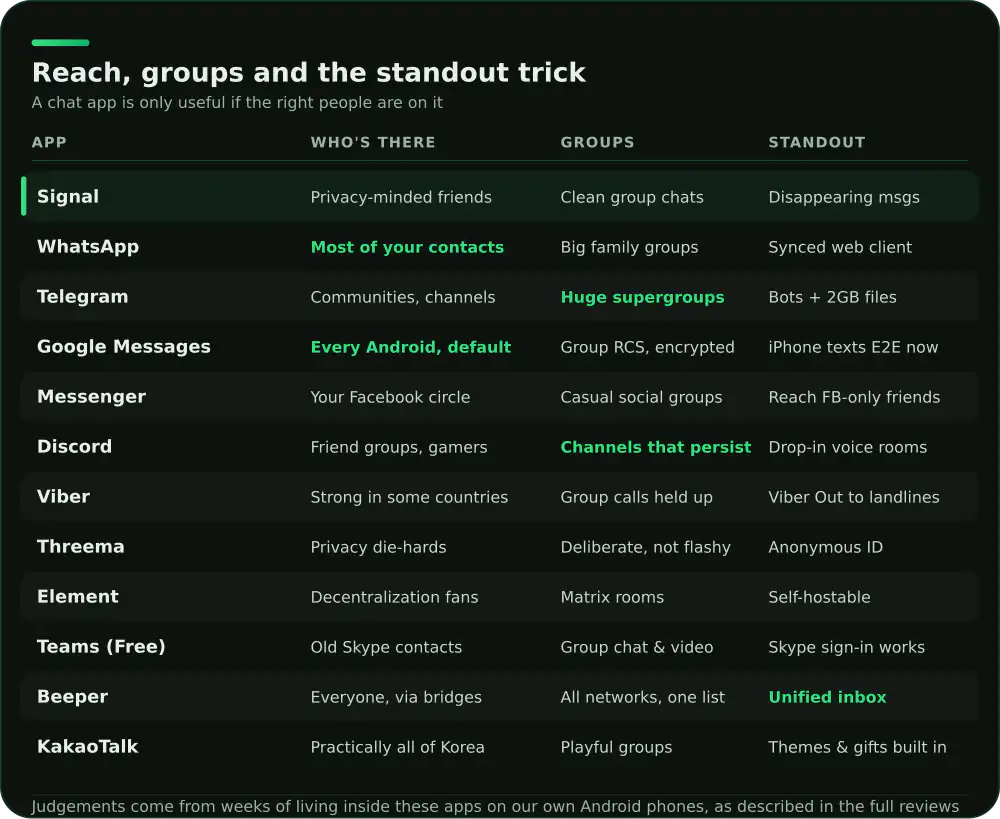Select 'Your Facebook circle' cell
This screenshot has width=1000, height=819.
(390, 397)
